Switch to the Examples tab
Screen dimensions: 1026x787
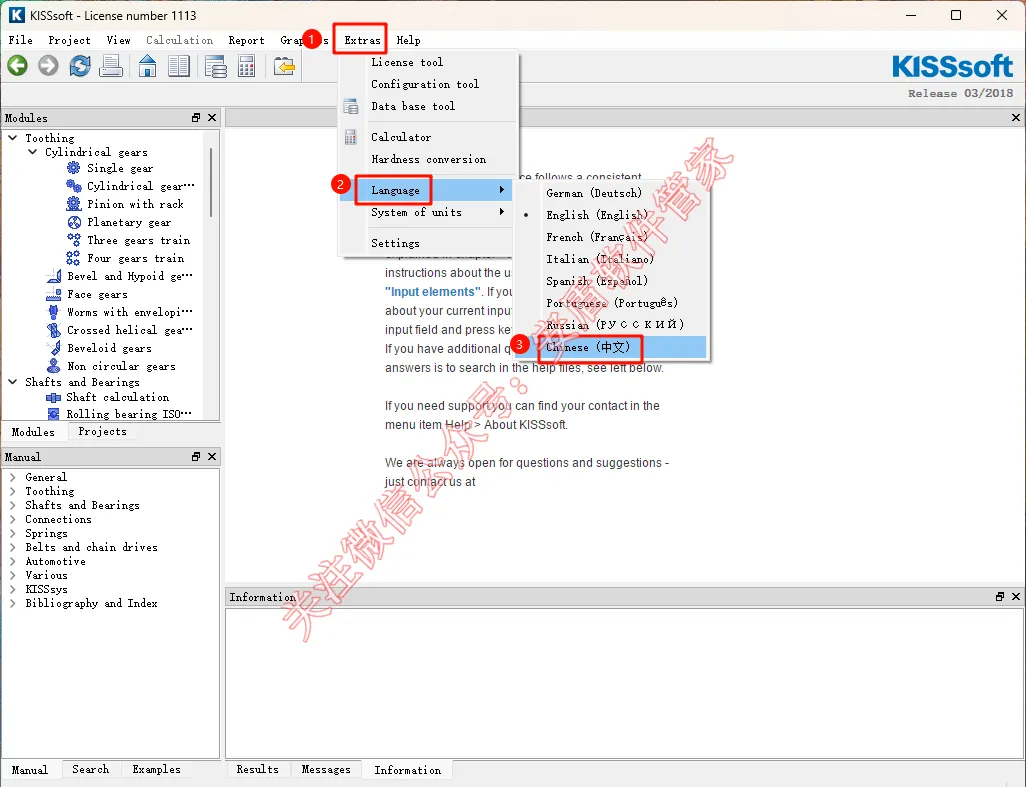[156, 769]
